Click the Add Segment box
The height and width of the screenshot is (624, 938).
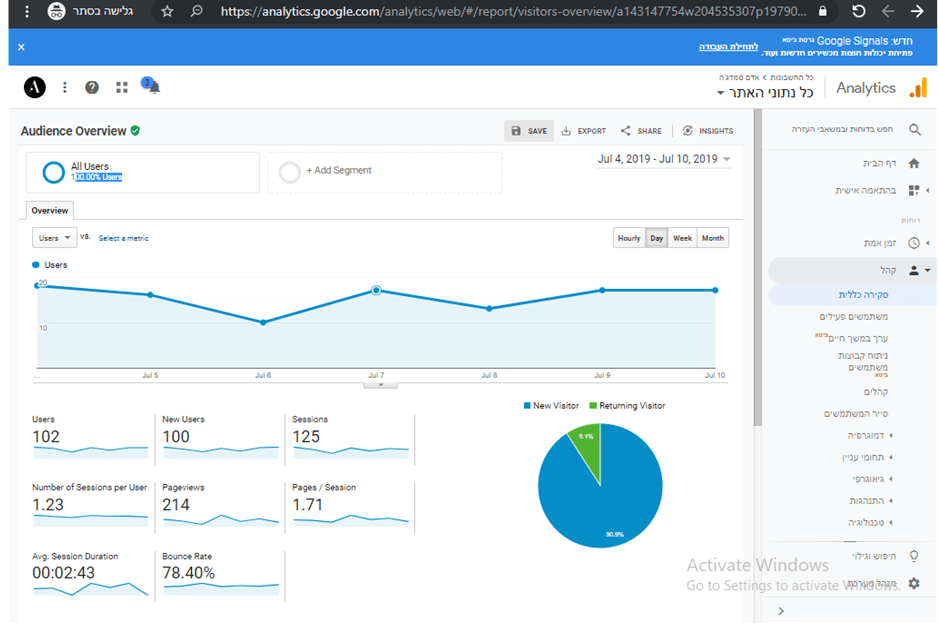tap(384, 172)
